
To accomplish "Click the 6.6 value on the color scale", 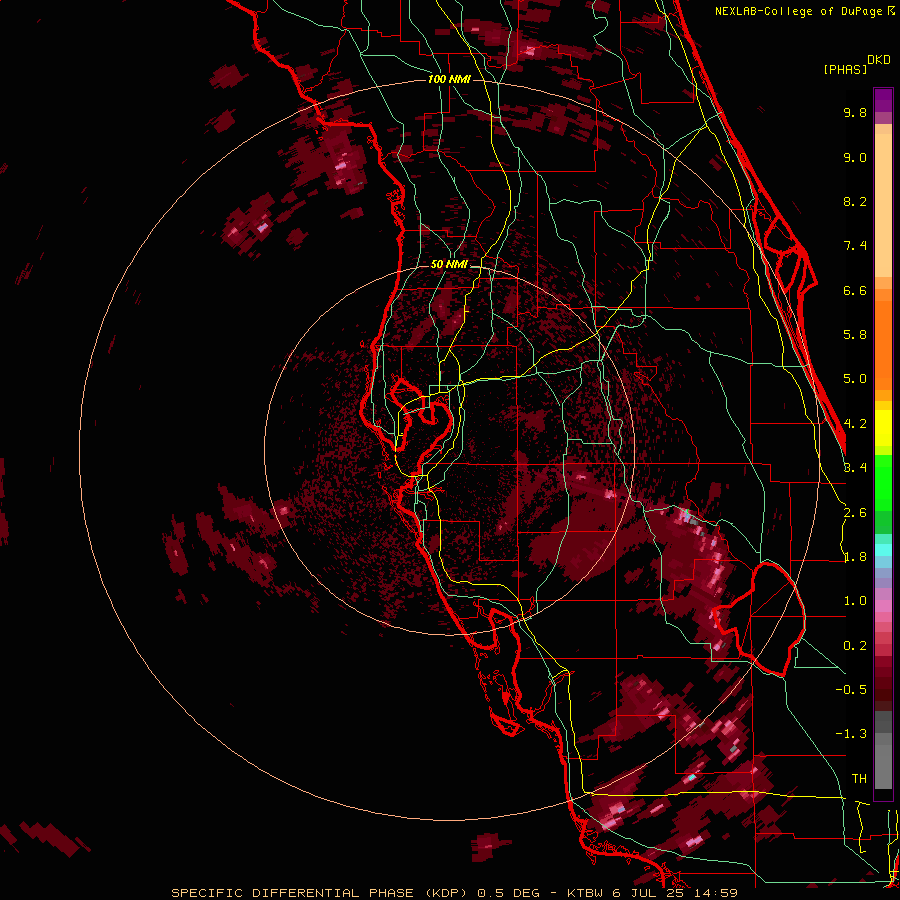I will tap(855, 290).
